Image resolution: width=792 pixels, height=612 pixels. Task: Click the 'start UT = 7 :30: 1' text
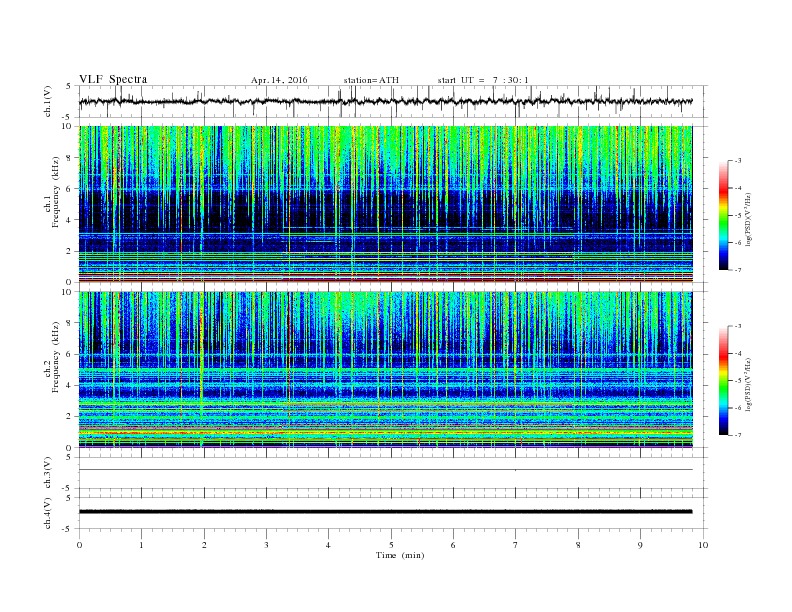482,80
